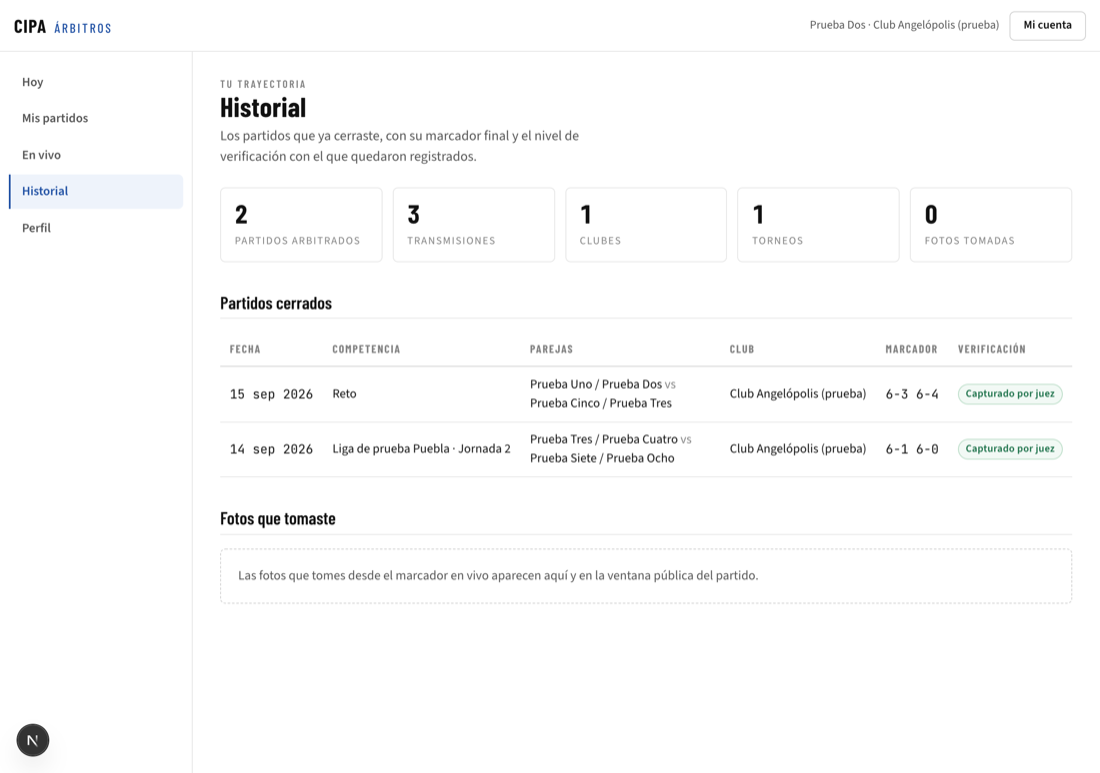This screenshot has width=1100, height=773.
Task: Click the Parejas column header
Action: click(551, 349)
